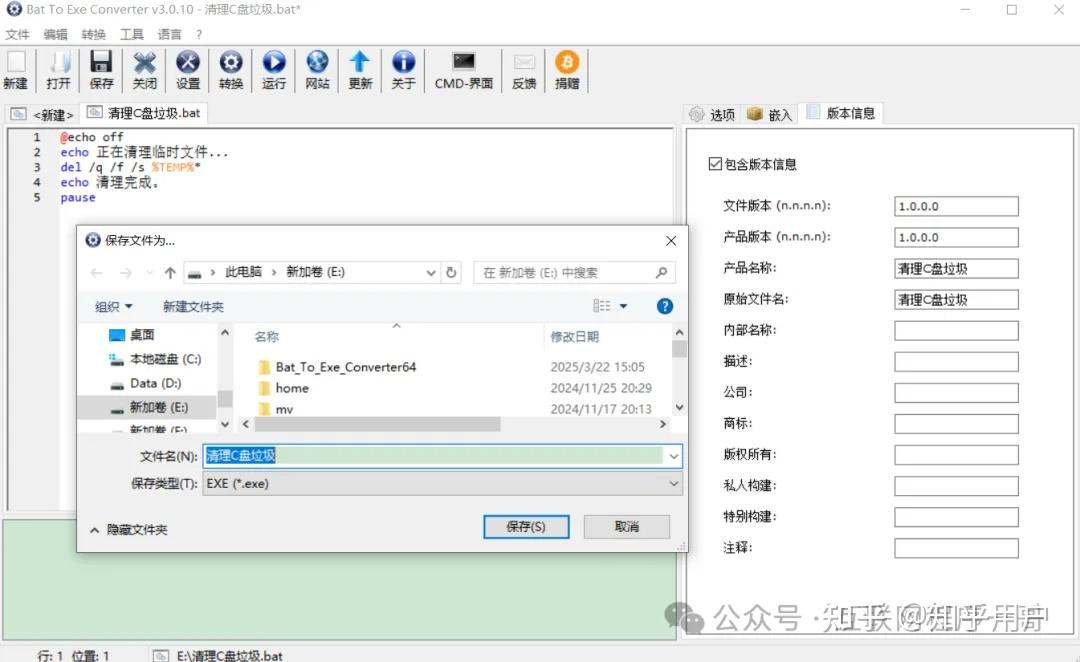Viewport: 1080px width, 662px height.
Task: Click the 产品名称 input field
Action: pyautogui.click(x=956, y=269)
